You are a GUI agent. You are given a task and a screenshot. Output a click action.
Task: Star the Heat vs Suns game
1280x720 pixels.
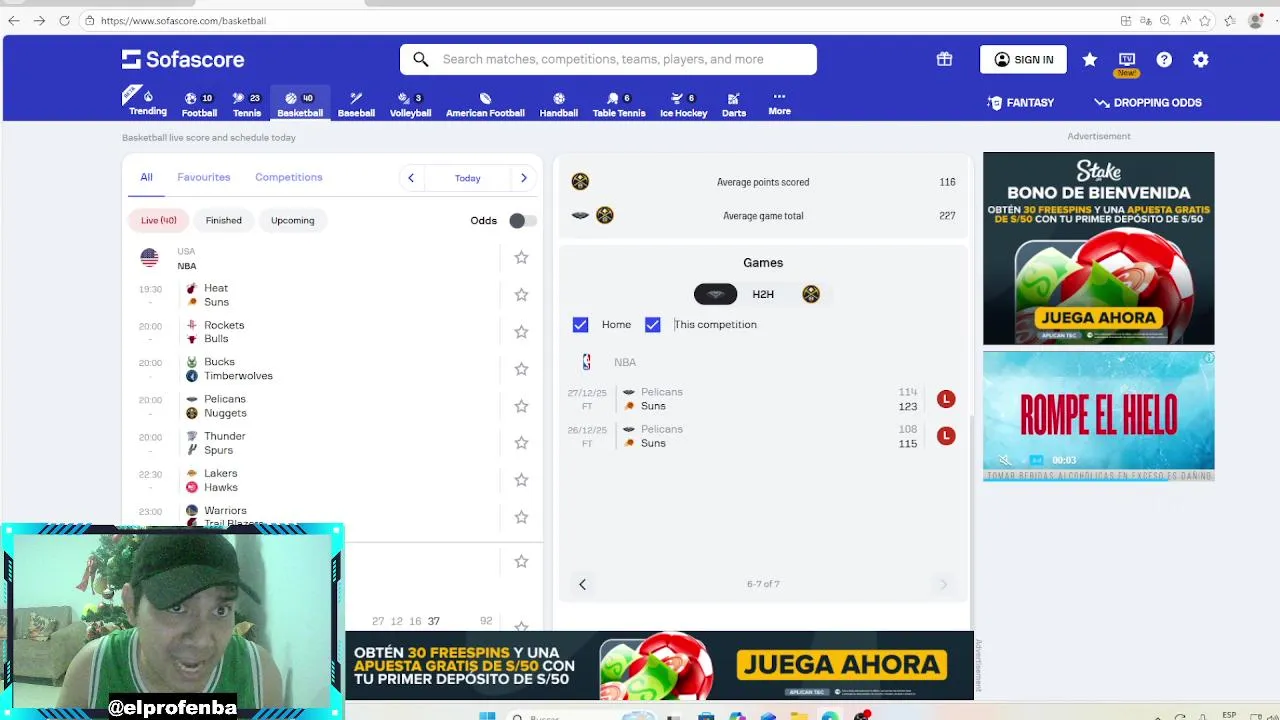[x=521, y=295]
